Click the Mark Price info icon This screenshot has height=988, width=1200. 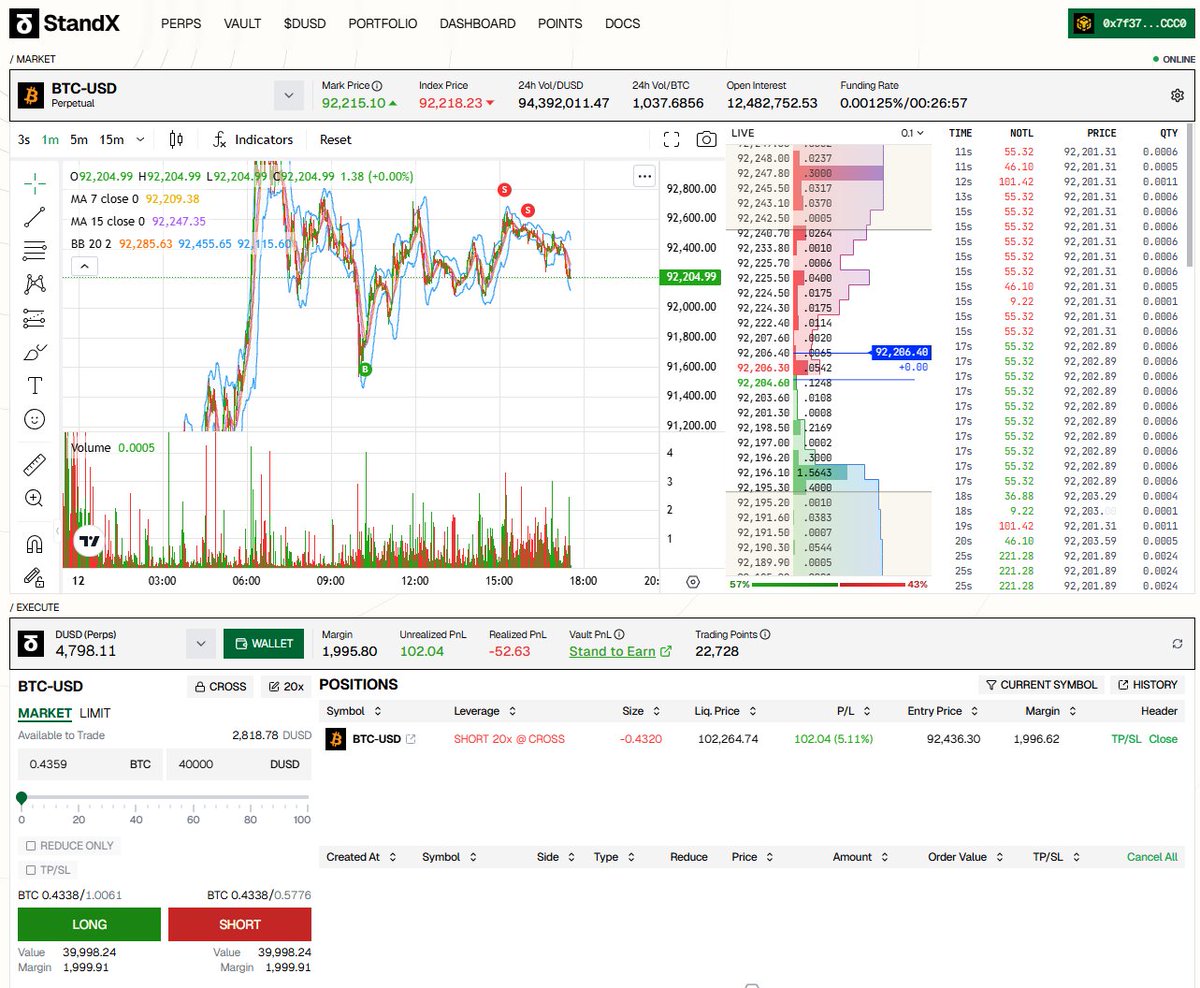pos(377,86)
